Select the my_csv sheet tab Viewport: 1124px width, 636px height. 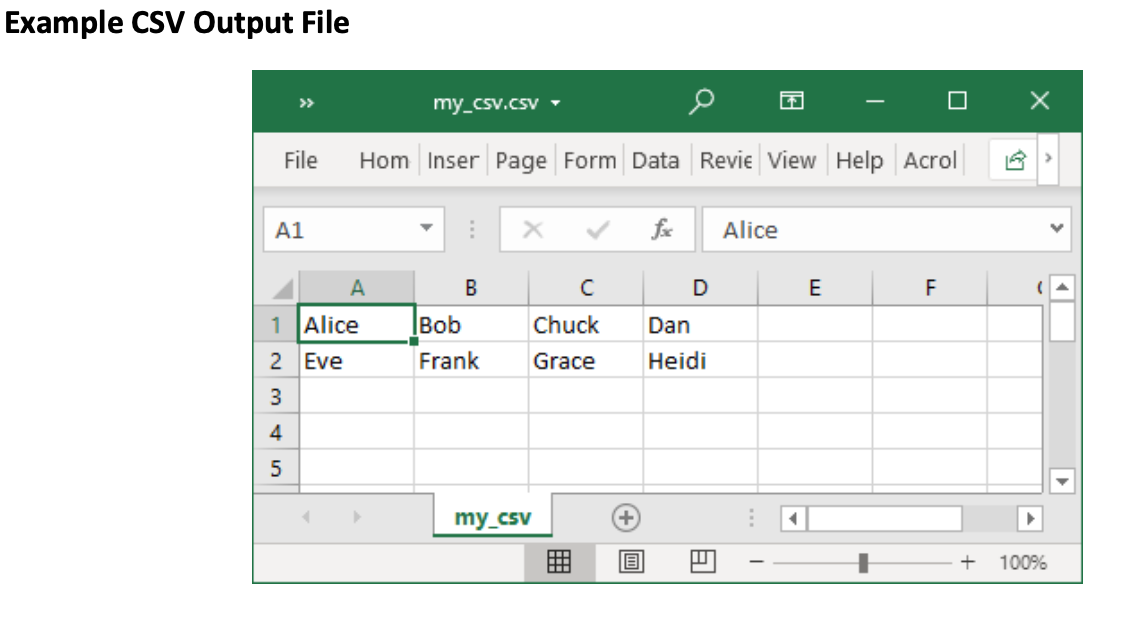tap(492, 516)
